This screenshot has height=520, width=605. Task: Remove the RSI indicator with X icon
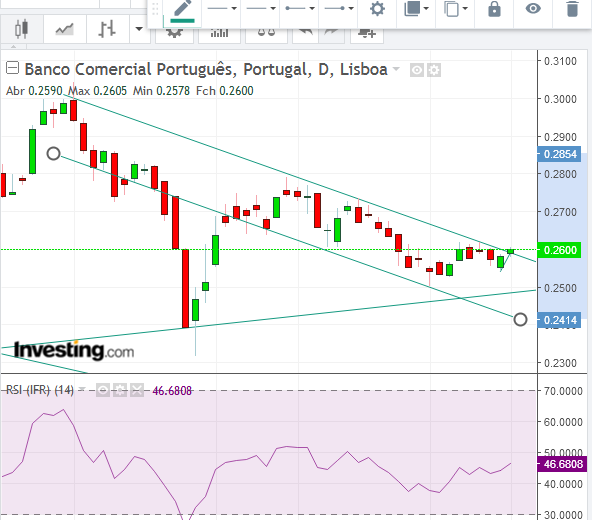click(137, 390)
